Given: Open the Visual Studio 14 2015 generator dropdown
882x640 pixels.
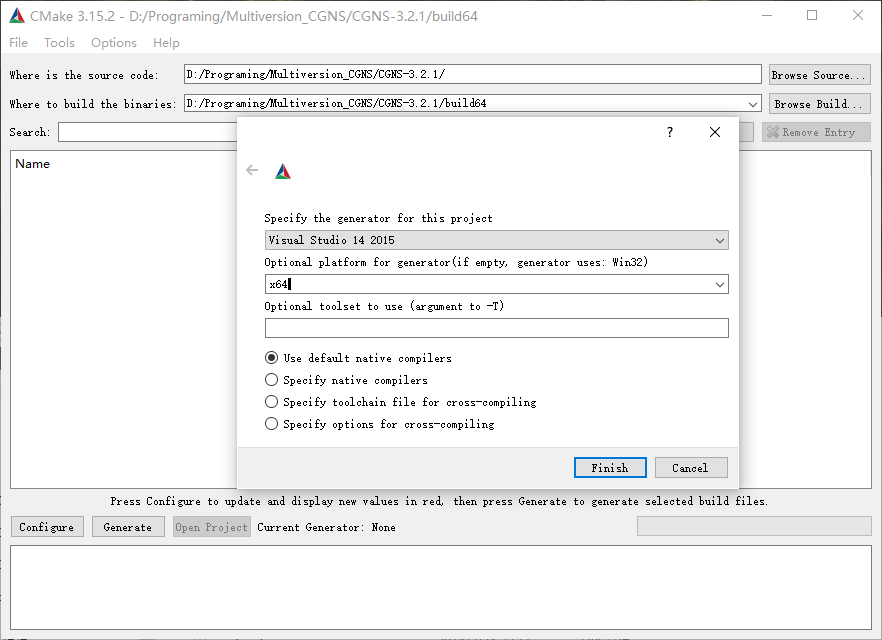Looking at the screenshot, I should [497, 240].
